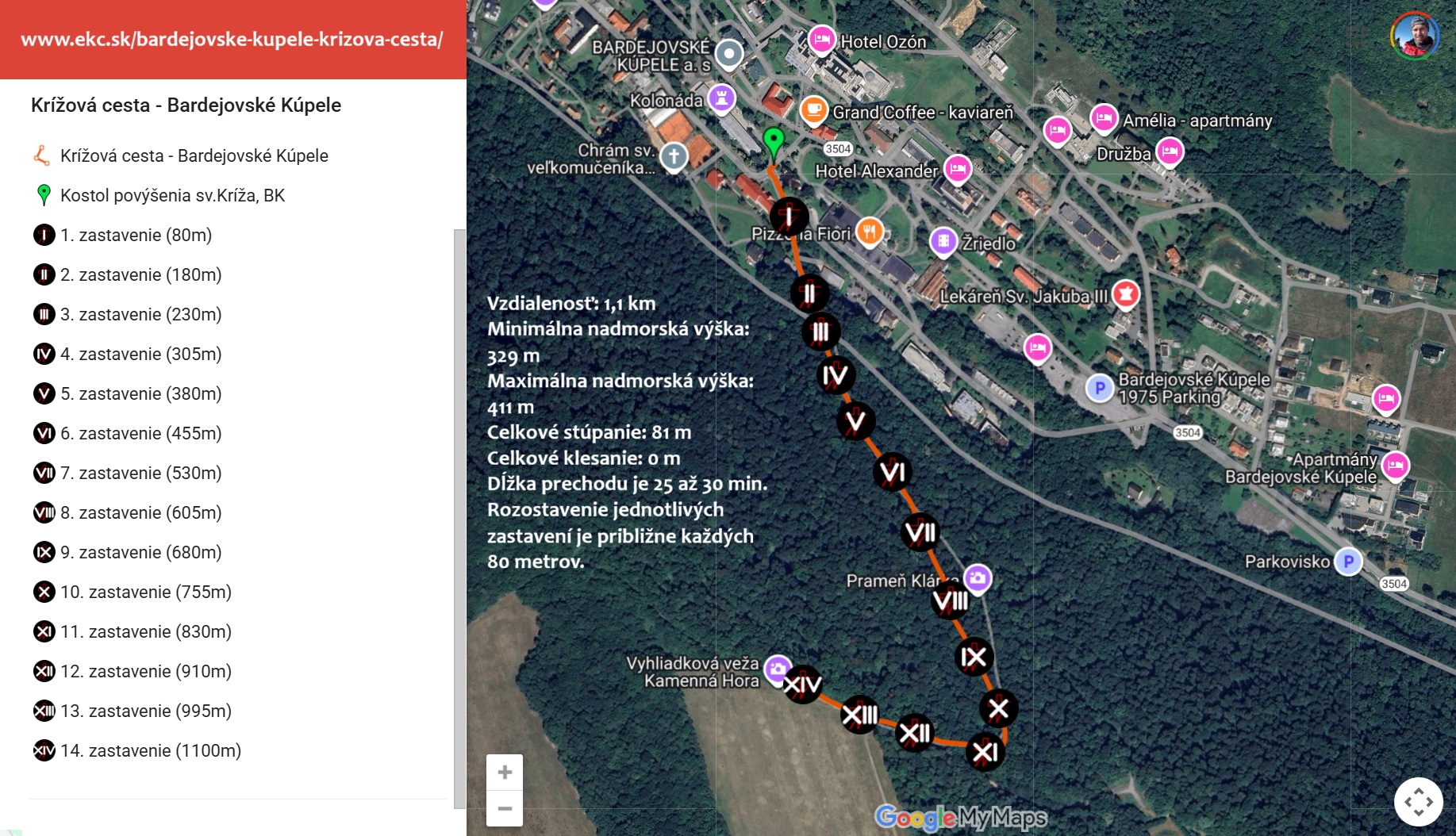Zoom in the map with plus button
Screen dimensions: 1456x836
tap(505, 773)
